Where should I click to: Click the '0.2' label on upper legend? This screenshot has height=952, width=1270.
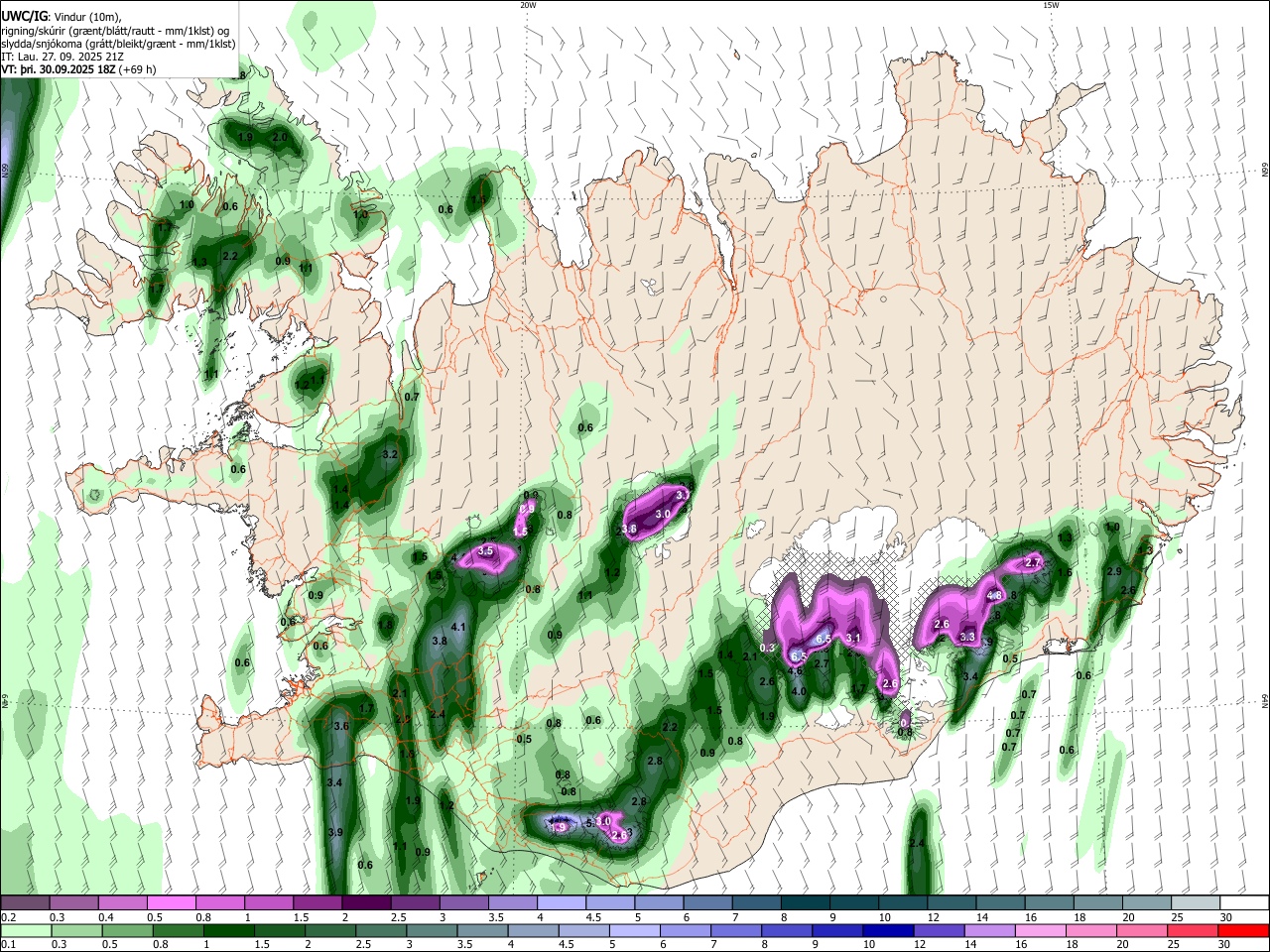click(x=8, y=916)
